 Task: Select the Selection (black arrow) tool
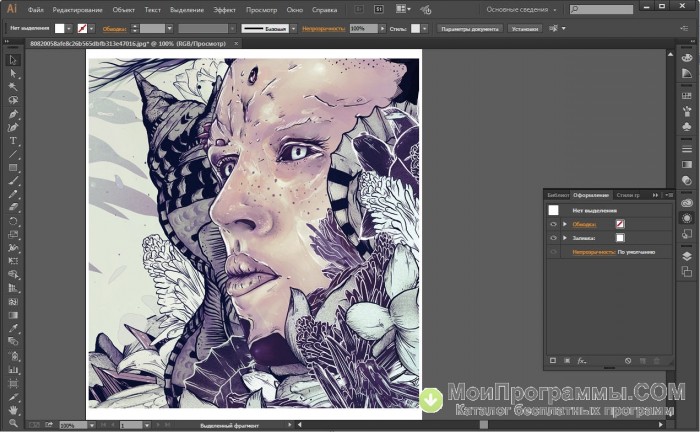coord(13,60)
